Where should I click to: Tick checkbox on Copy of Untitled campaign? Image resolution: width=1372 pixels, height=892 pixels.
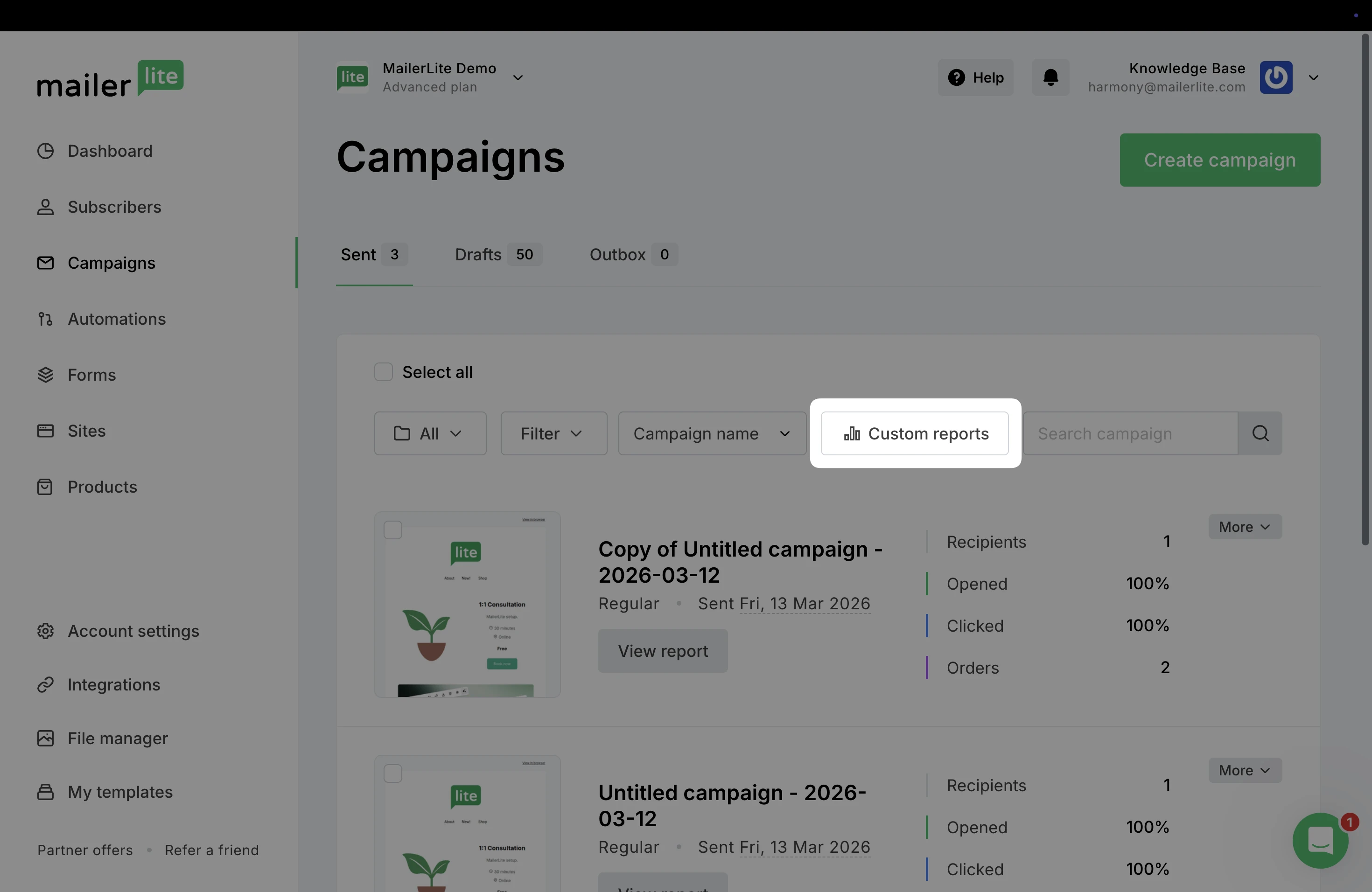[x=393, y=530]
